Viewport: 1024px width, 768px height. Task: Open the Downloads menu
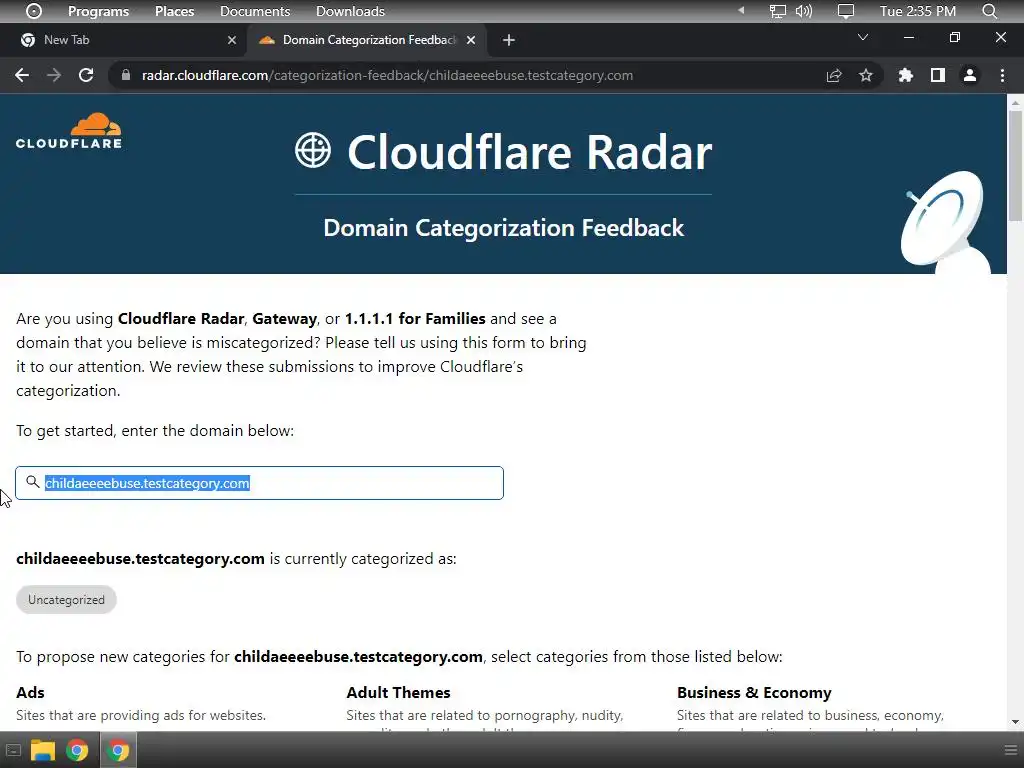[x=350, y=11]
